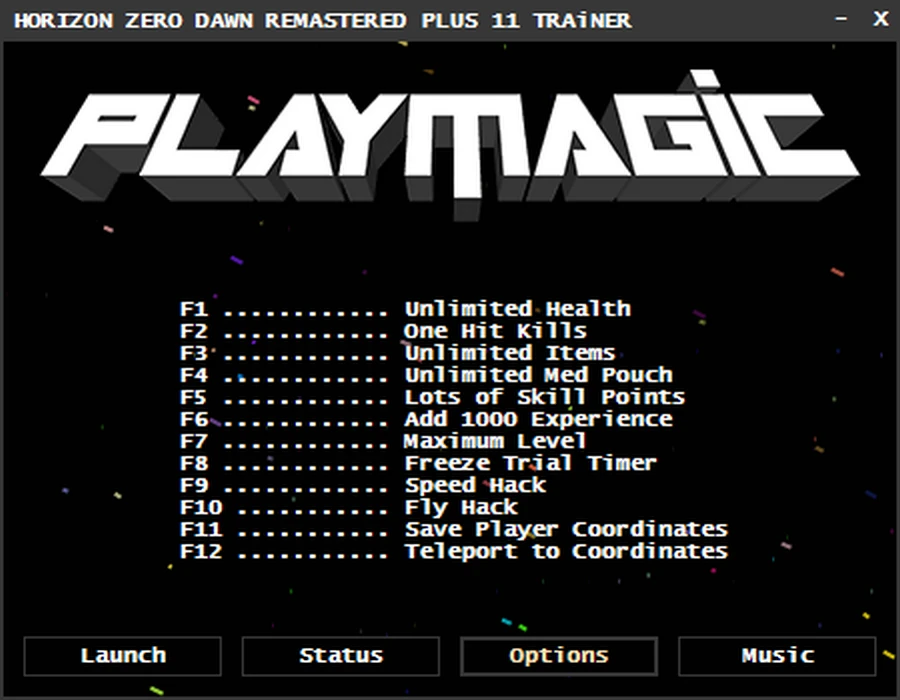Select the F8 Freeze Trial Timer line
Screen dimensions: 900x700
coord(418,463)
